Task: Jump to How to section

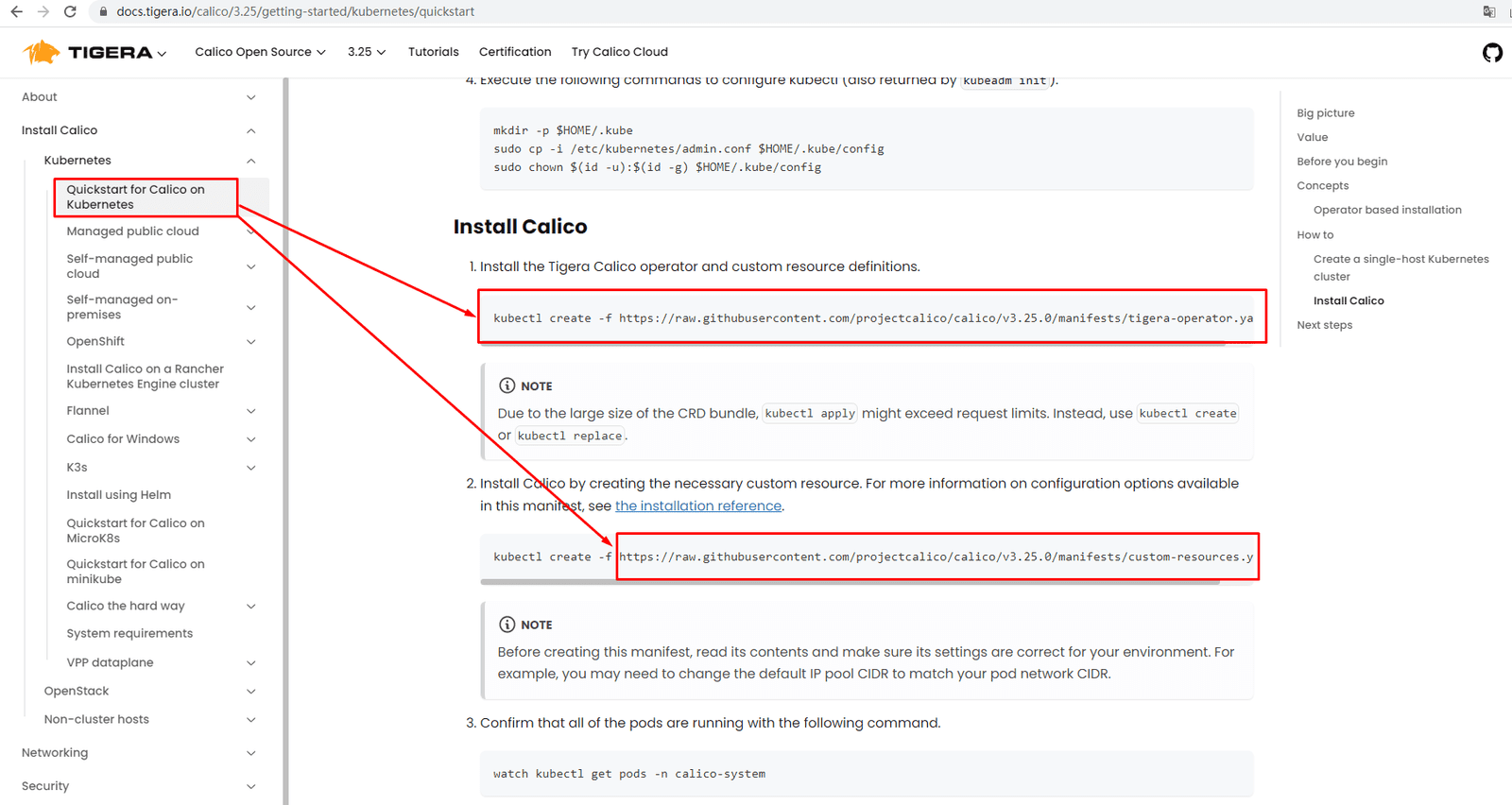Action: [1315, 235]
